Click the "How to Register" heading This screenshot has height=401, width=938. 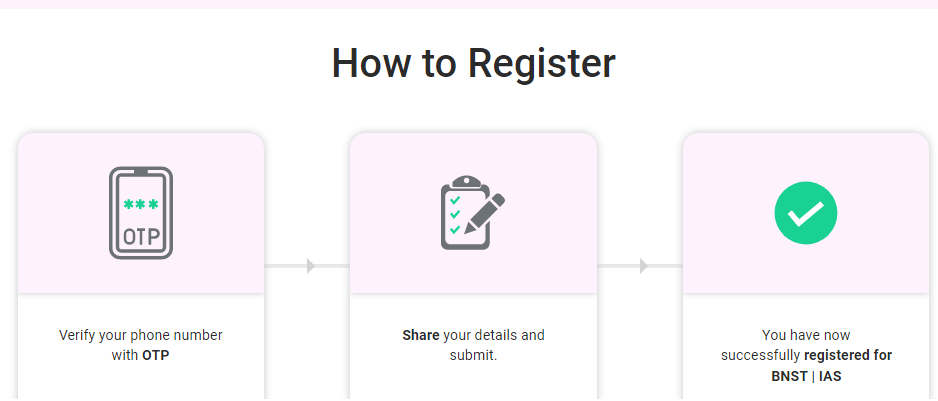473,63
